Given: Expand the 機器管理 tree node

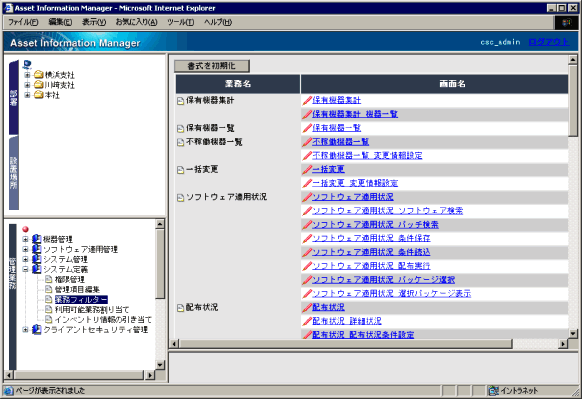Looking at the screenshot, I should click(25, 239).
